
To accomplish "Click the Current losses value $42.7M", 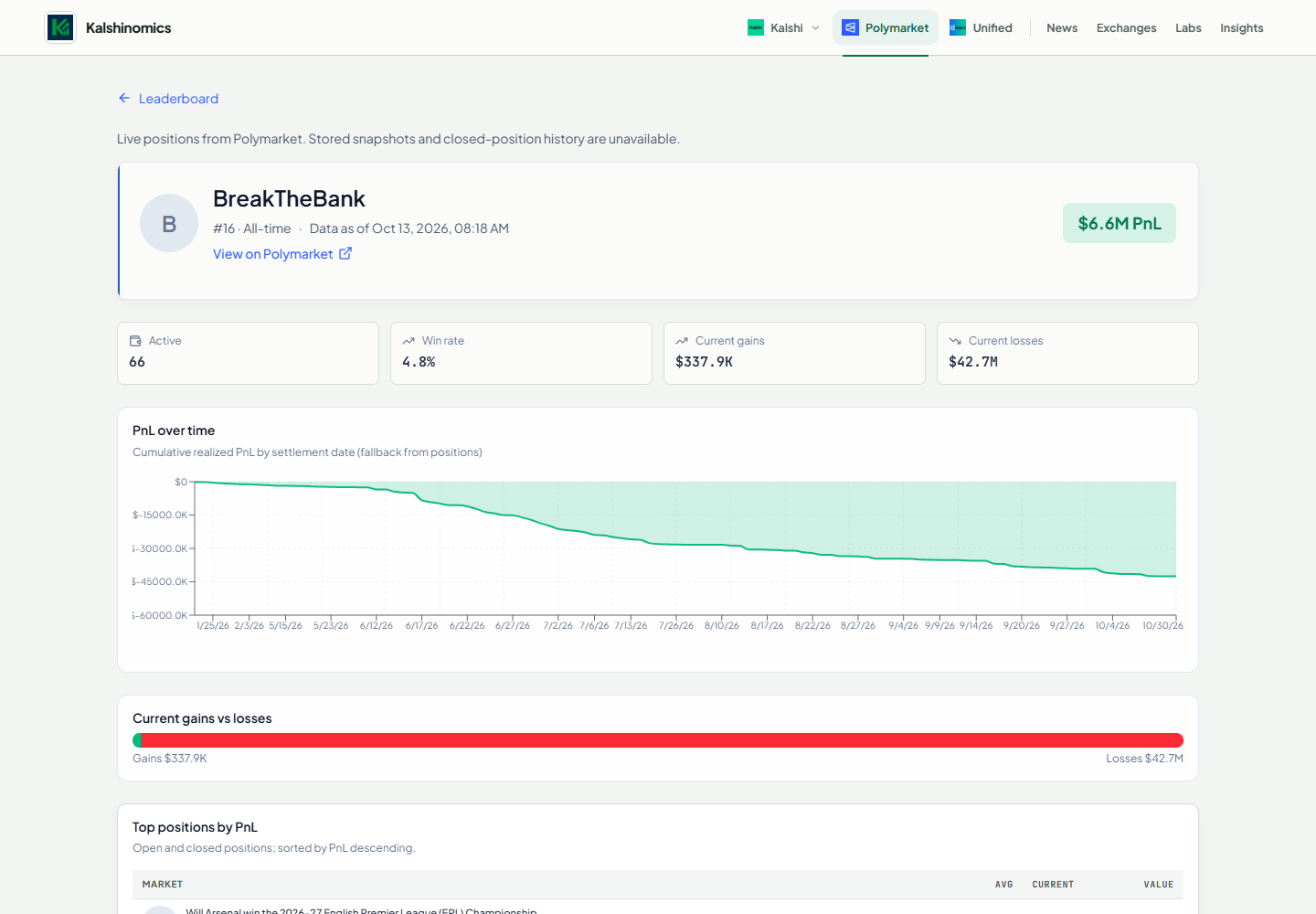I will 973,362.
